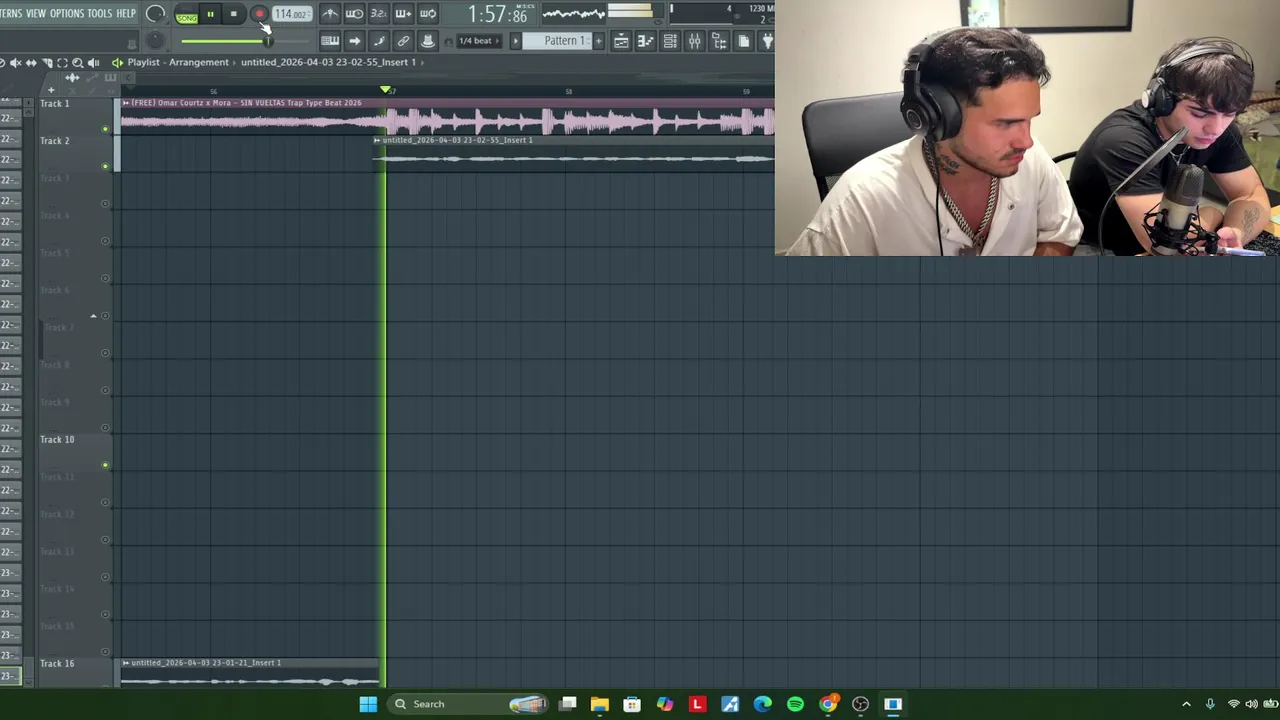Screen dimensions: 1280x720
Task: Open Microsoft Edge from taskbar
Action: [762, 704]
